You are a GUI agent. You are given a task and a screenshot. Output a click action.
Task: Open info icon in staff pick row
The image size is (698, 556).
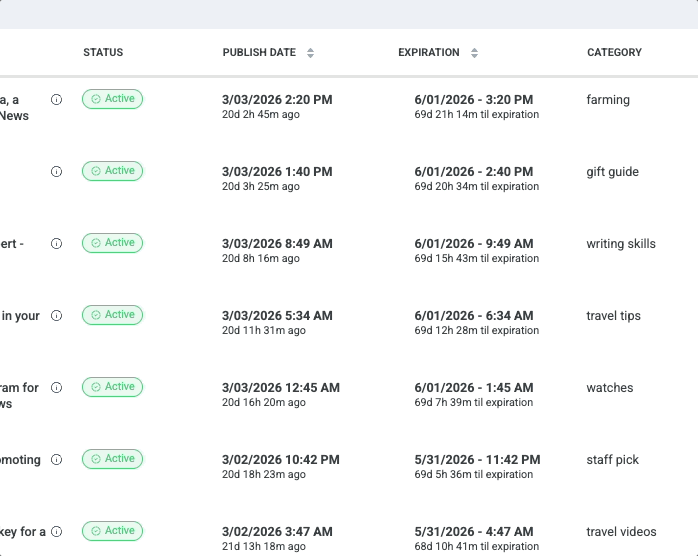tap(56, 459)
